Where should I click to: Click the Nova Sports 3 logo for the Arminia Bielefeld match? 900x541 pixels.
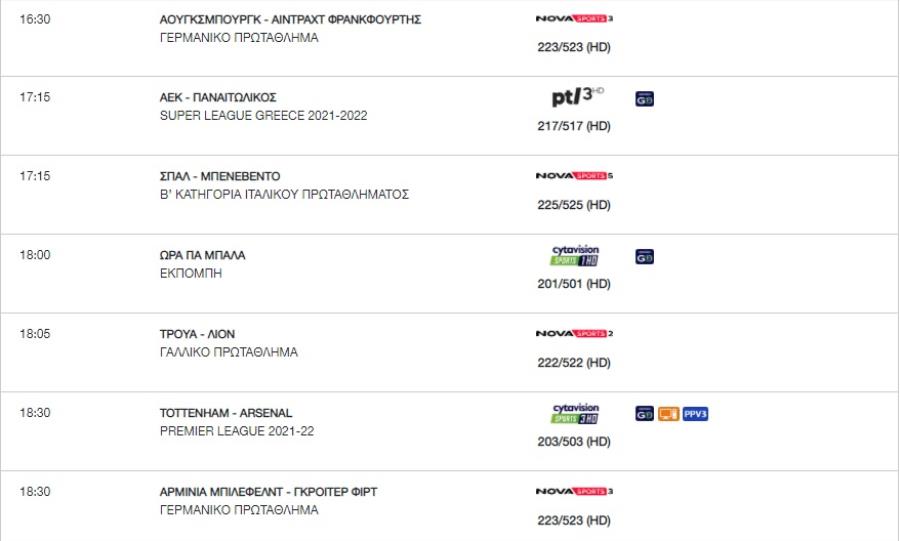(574, 491)
